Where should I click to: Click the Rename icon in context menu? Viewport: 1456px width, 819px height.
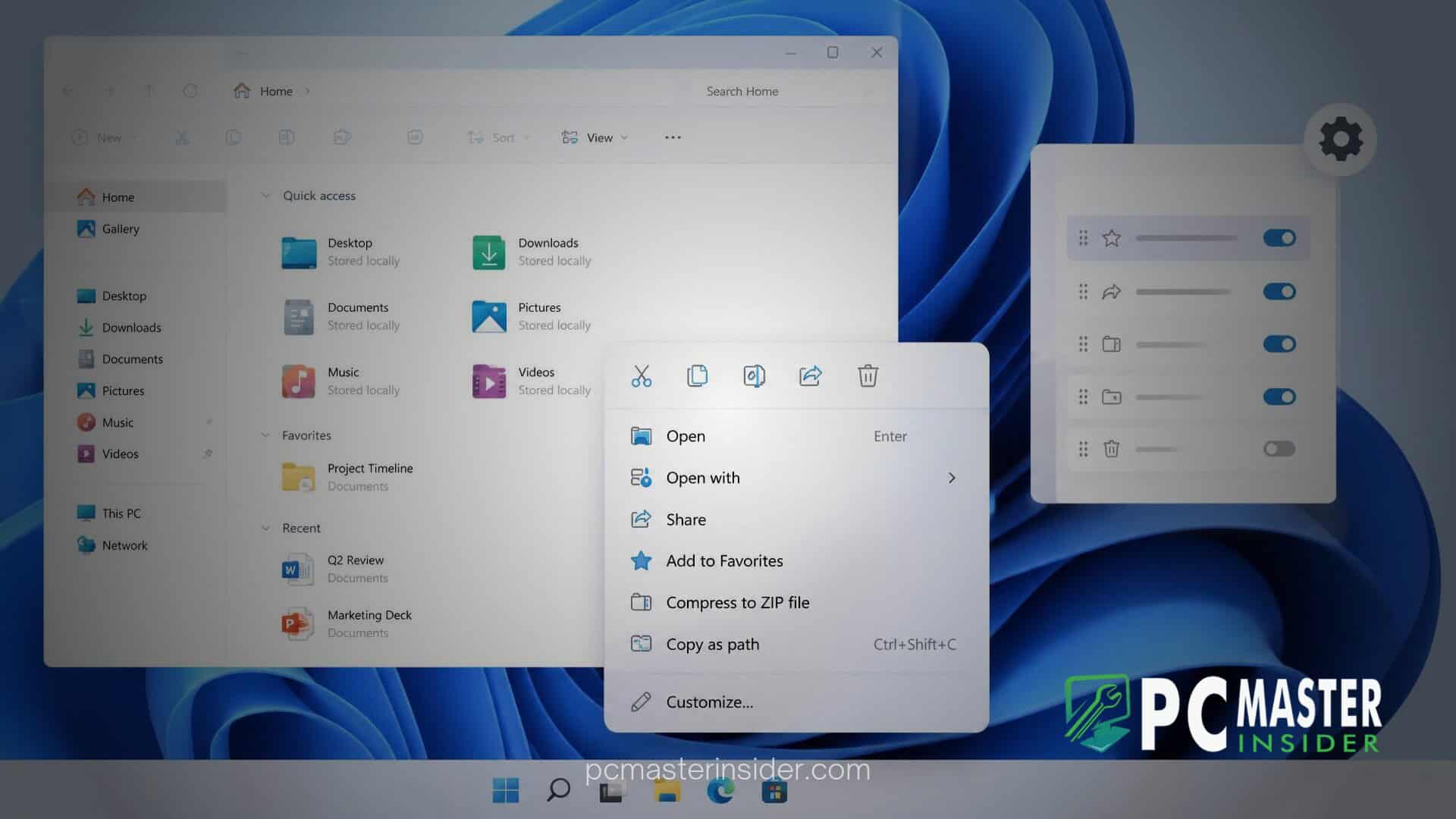click(754, 375)
